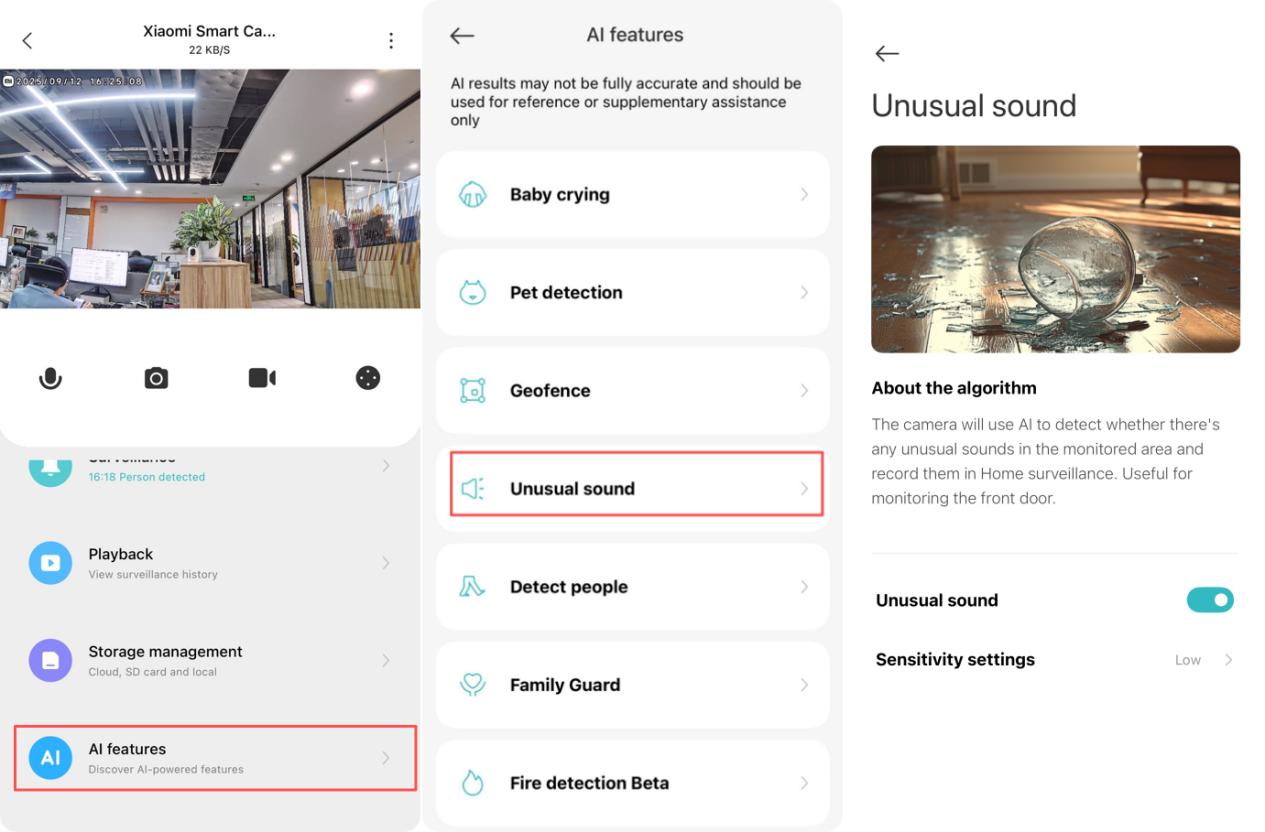Open the Geofence feature
This screenshot has width=1265, height=832.
coord(633,391)
